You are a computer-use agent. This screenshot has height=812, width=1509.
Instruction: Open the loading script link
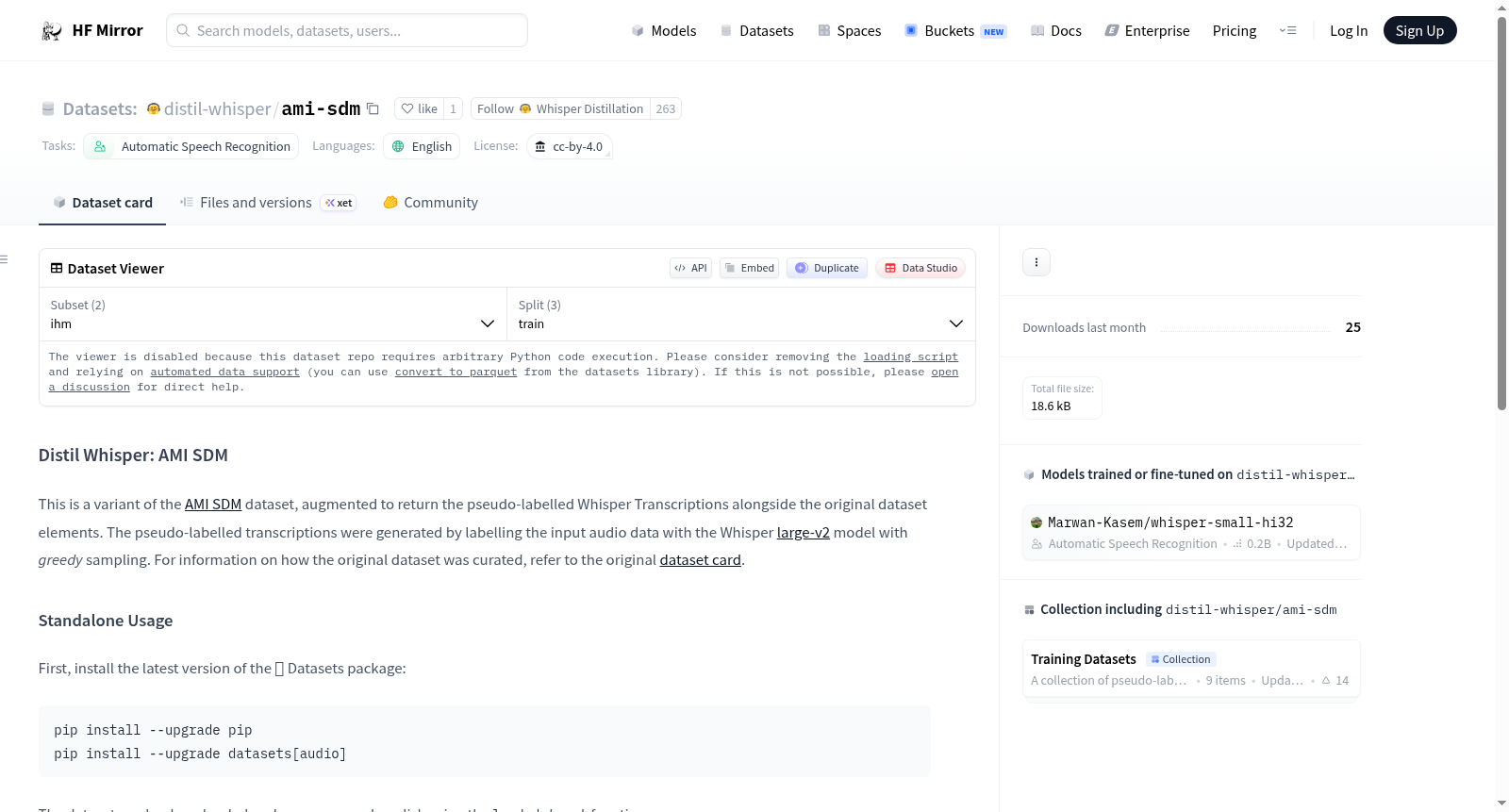tap(910, 356)
